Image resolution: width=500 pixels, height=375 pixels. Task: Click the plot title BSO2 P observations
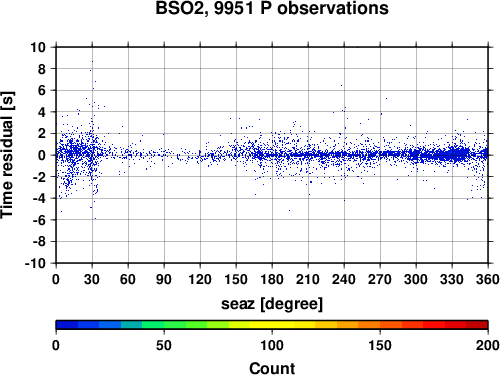[x=272, y=8]
